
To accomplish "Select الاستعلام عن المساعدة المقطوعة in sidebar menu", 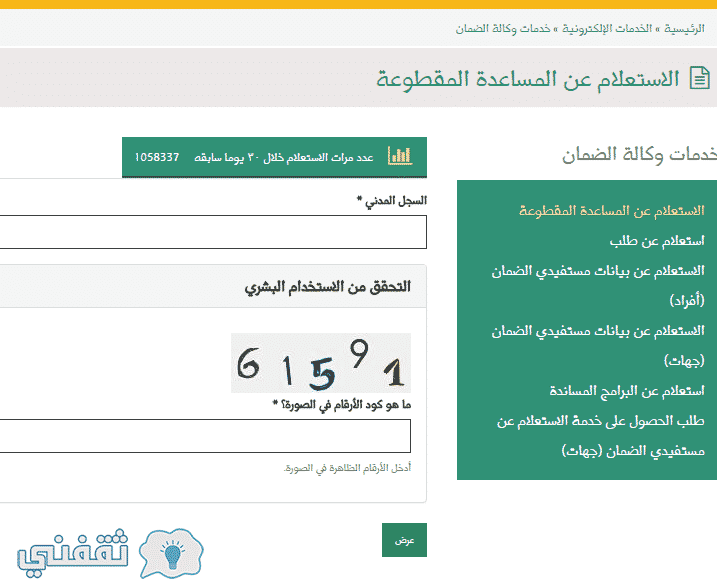I will pos(611,210).
